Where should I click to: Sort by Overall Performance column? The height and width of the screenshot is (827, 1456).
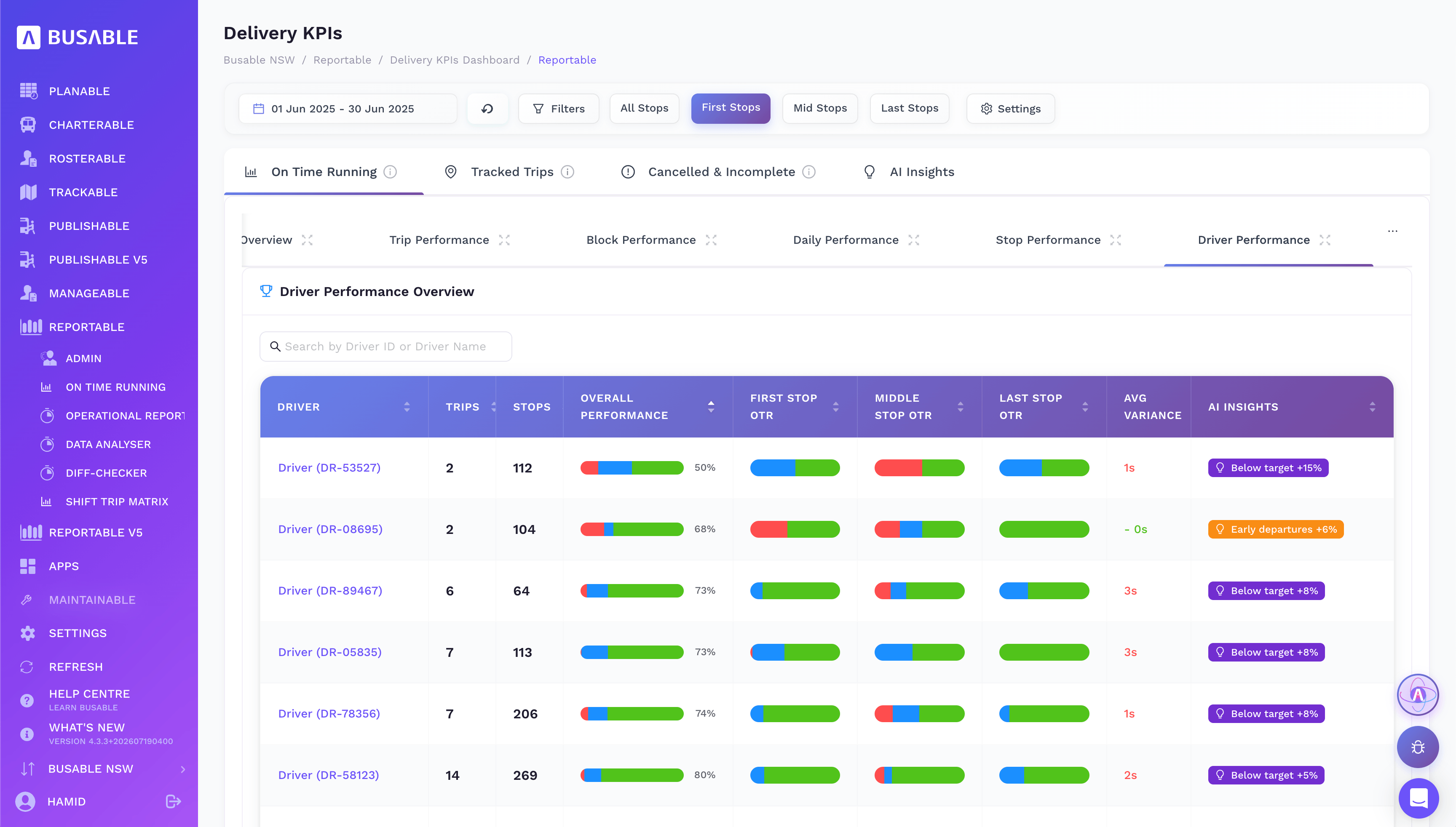pyautogui.click(x=711, y=407)
